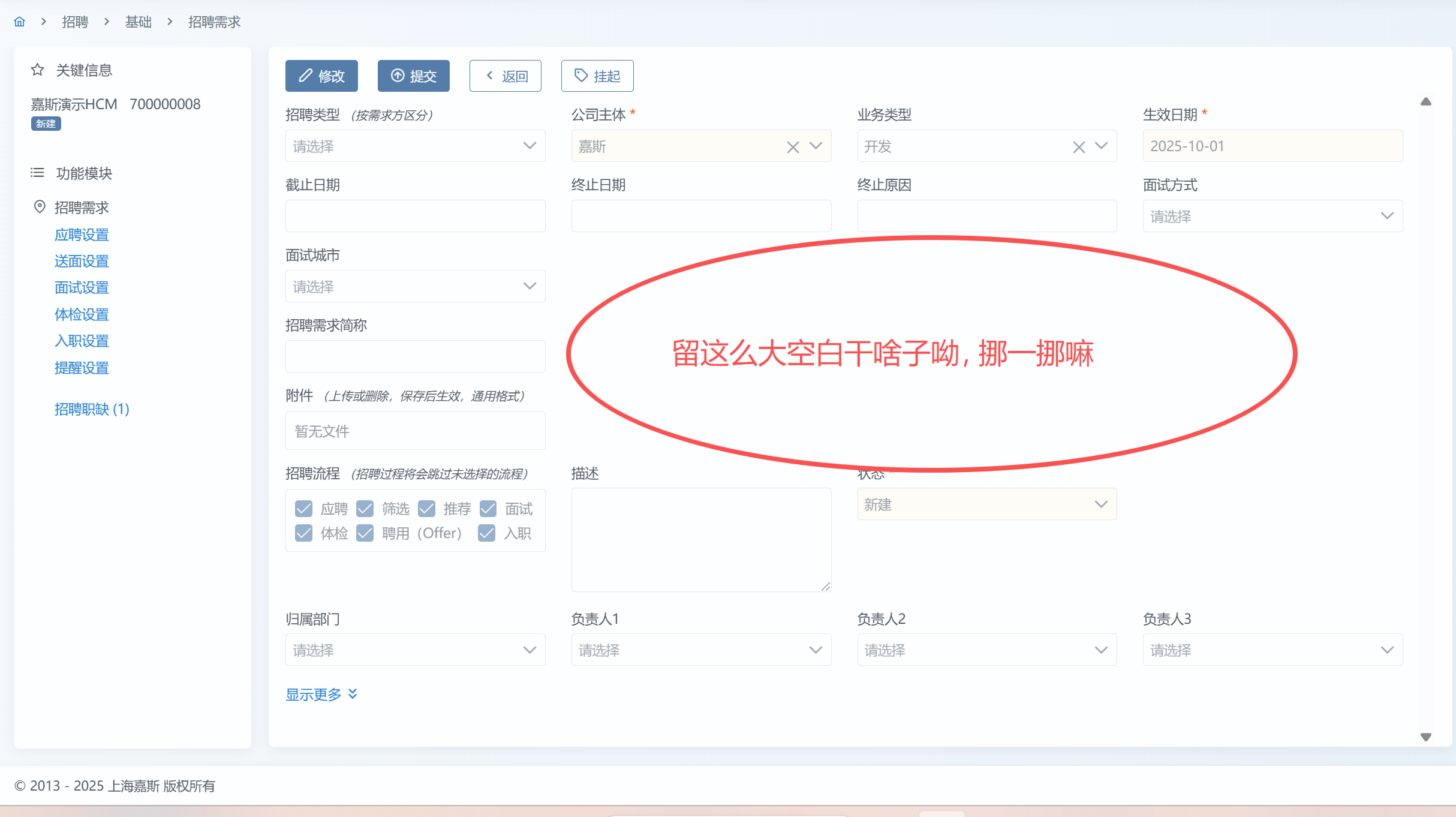Click the scroll-down triangle icon at bottom right

(1426, 737)
